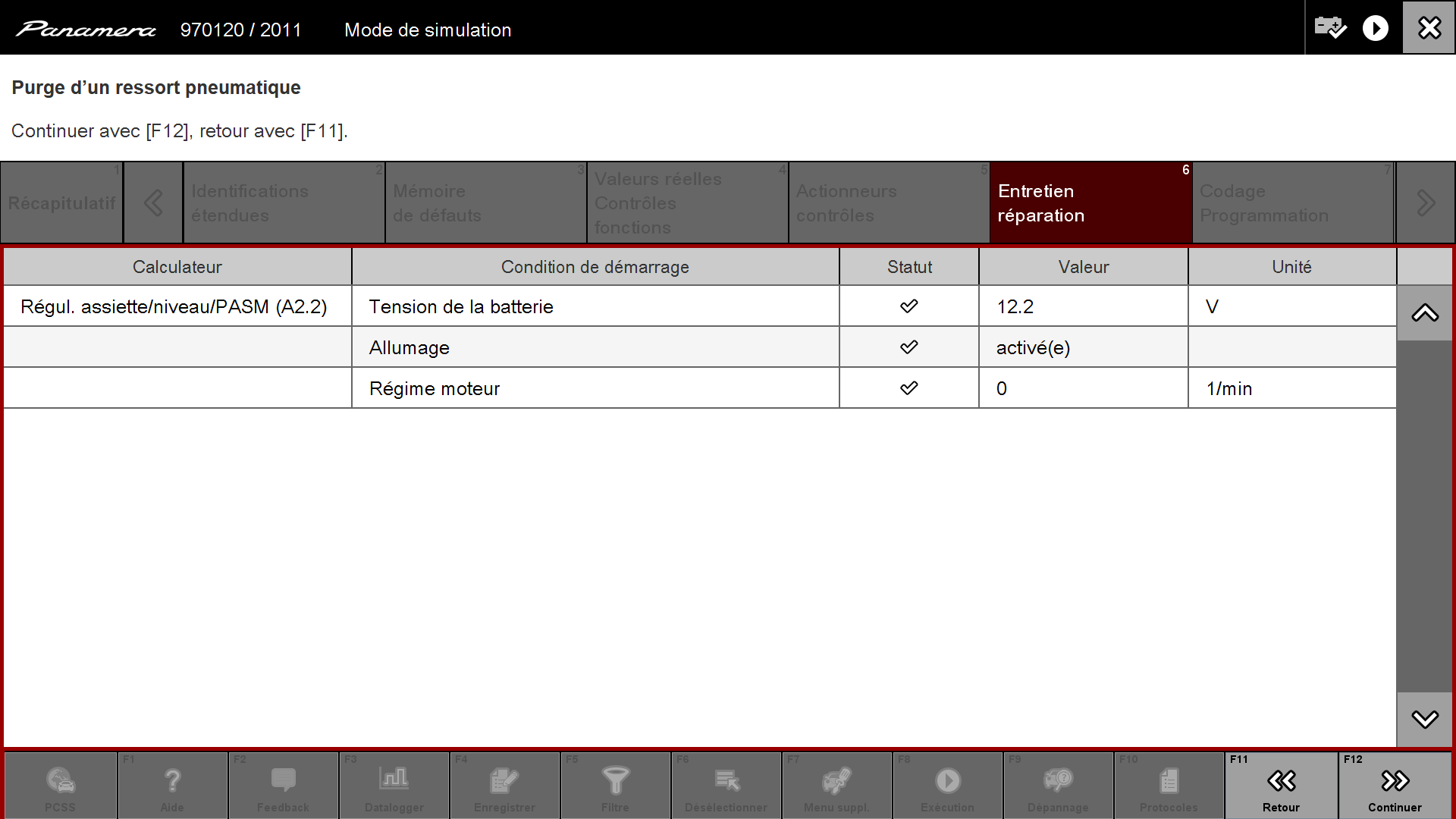The height and width of the screenshot is (819, 1456).
Task: Click the vertical scrollbar track beside table
Action: [1425, 516]
